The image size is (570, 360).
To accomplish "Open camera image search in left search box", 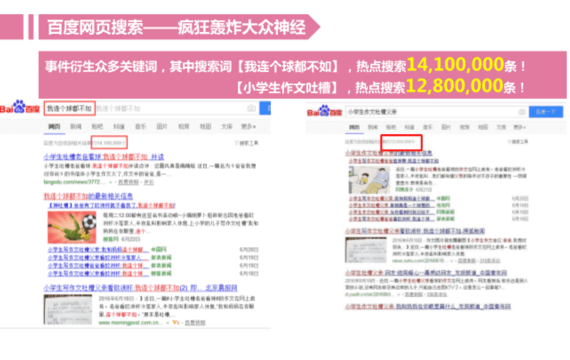I will tap(251, 108).
